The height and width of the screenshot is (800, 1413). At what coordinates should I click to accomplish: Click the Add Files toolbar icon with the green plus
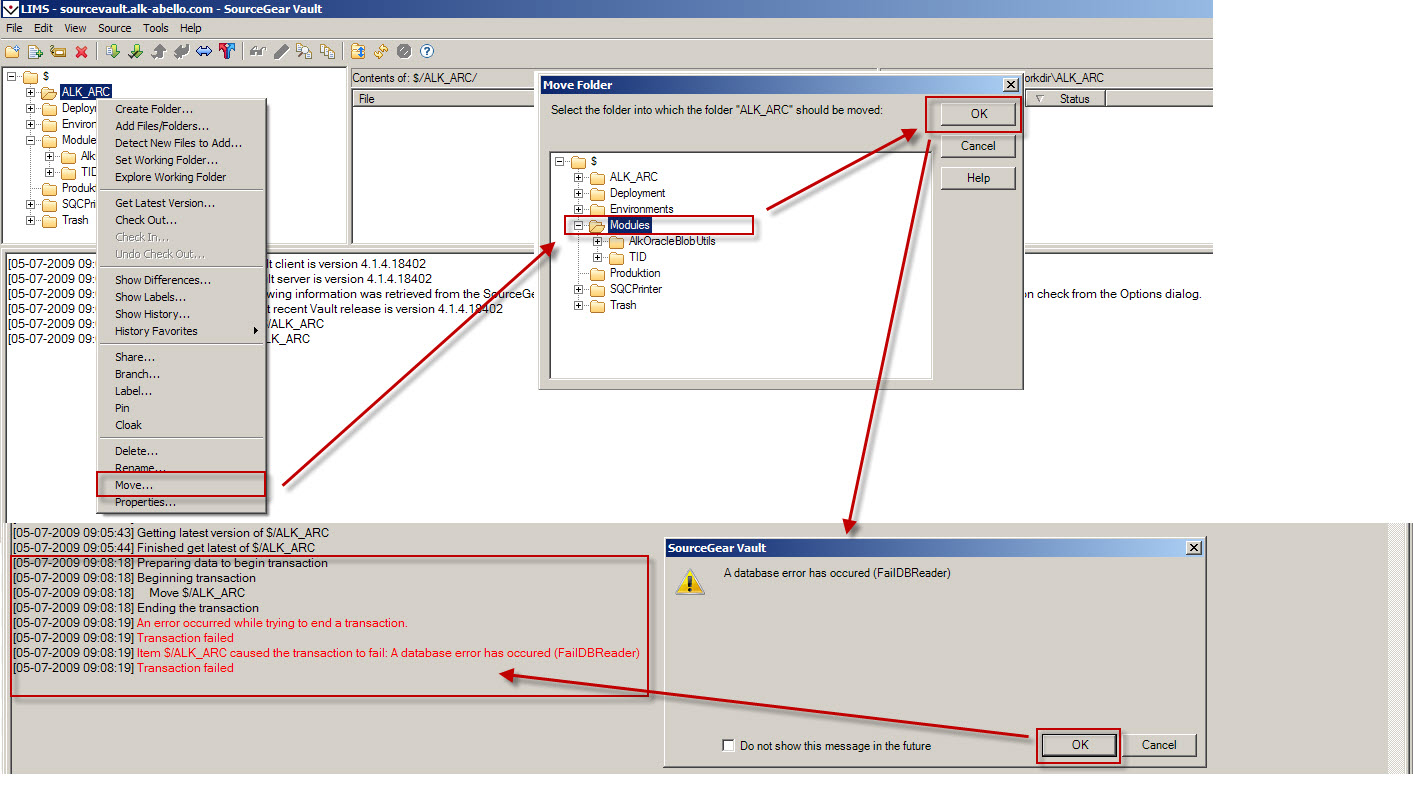(x=35, y=51)
